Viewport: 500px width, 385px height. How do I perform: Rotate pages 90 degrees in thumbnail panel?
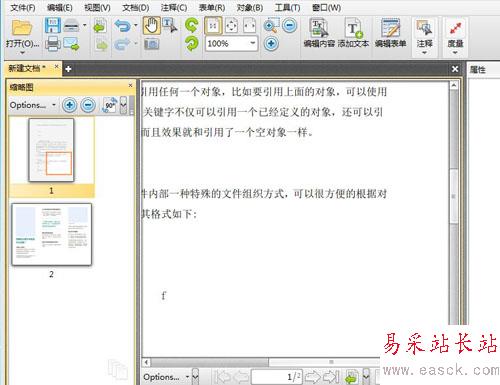pos(110,105)
